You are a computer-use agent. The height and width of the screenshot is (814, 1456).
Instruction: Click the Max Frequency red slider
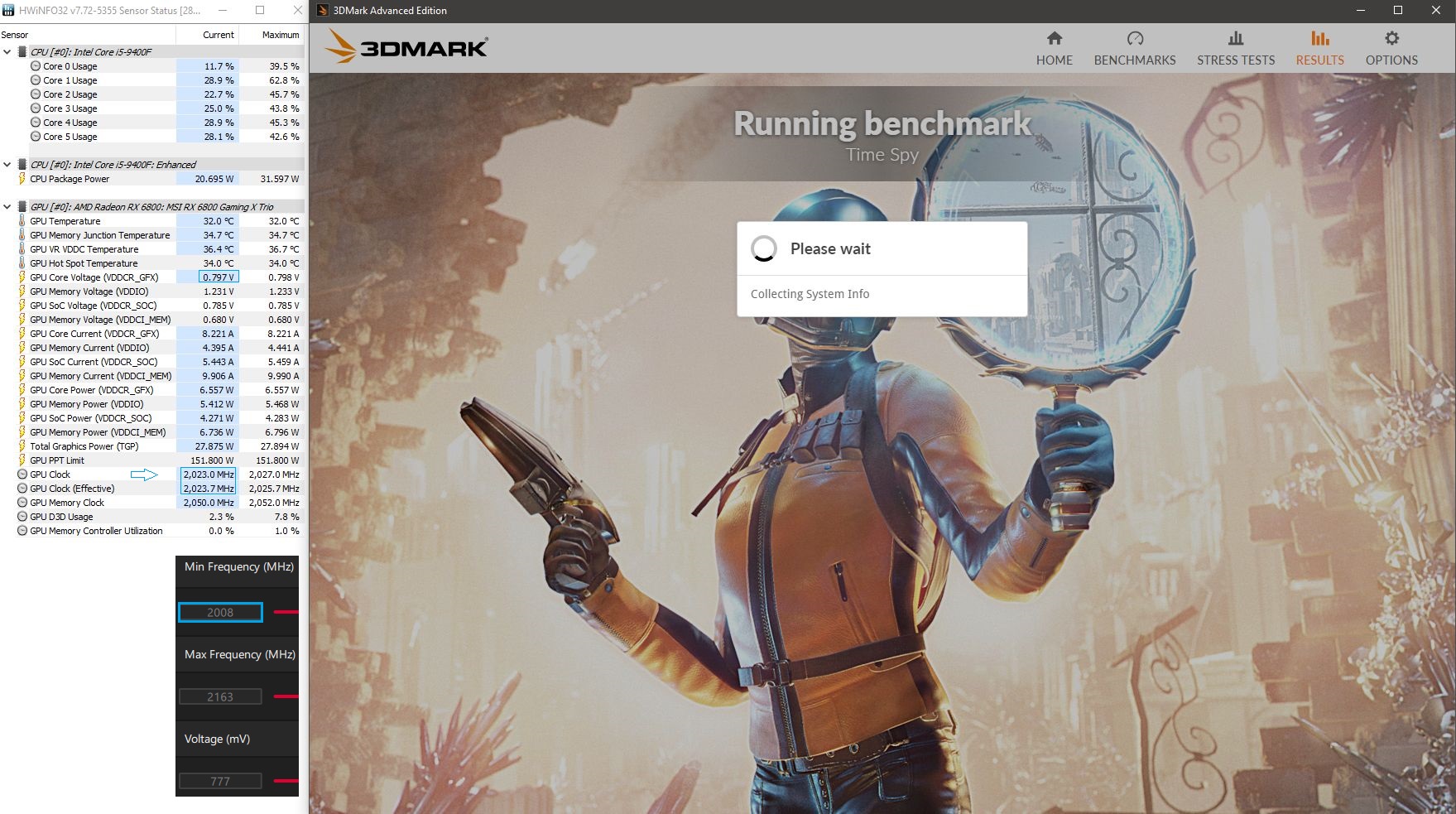286,696
